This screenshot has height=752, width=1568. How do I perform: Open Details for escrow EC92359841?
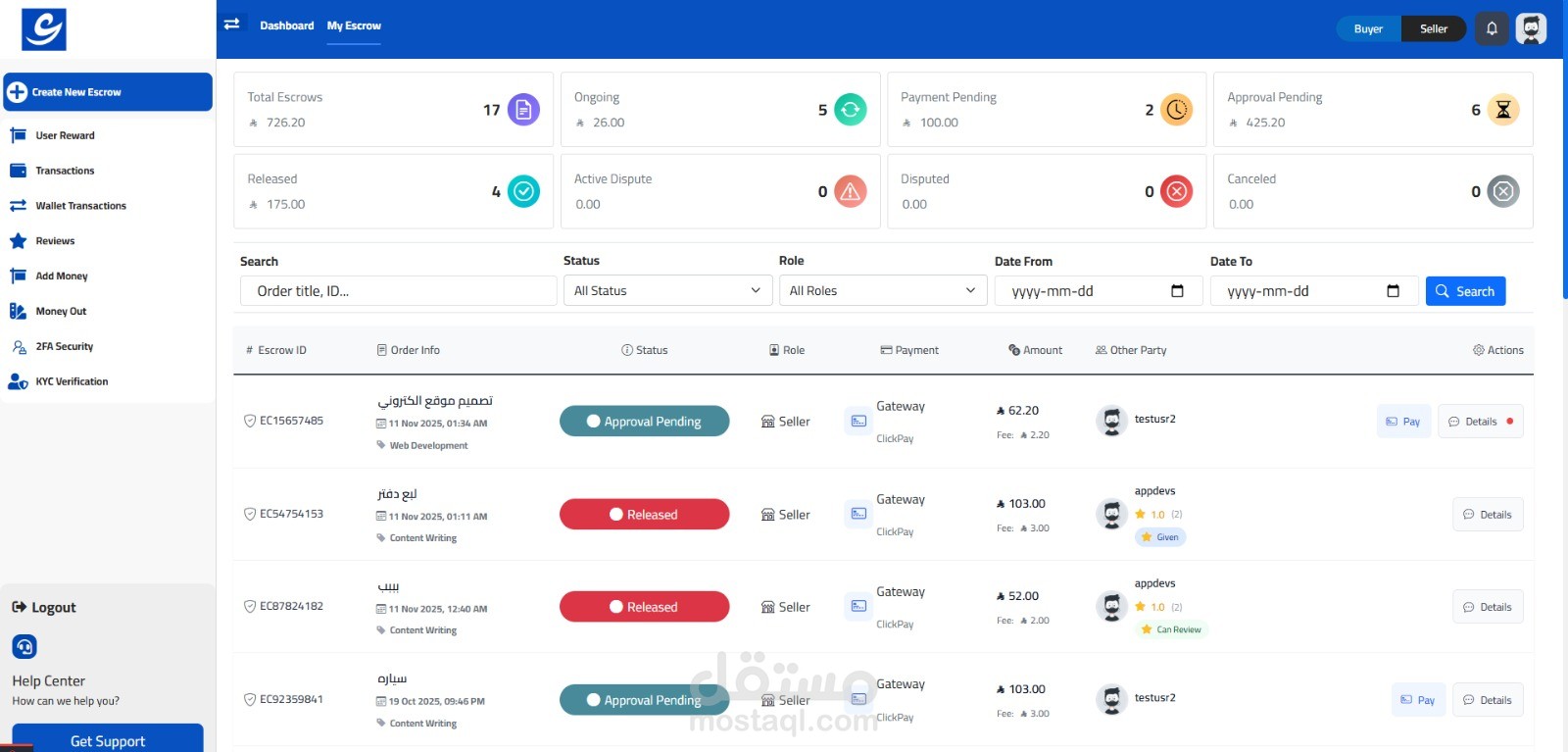click(1488, 700)
